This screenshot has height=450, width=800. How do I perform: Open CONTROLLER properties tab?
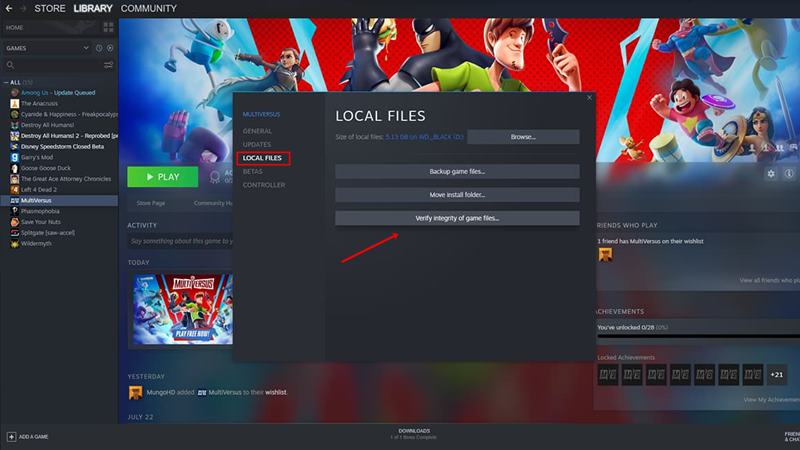click(x=264, y=185)
